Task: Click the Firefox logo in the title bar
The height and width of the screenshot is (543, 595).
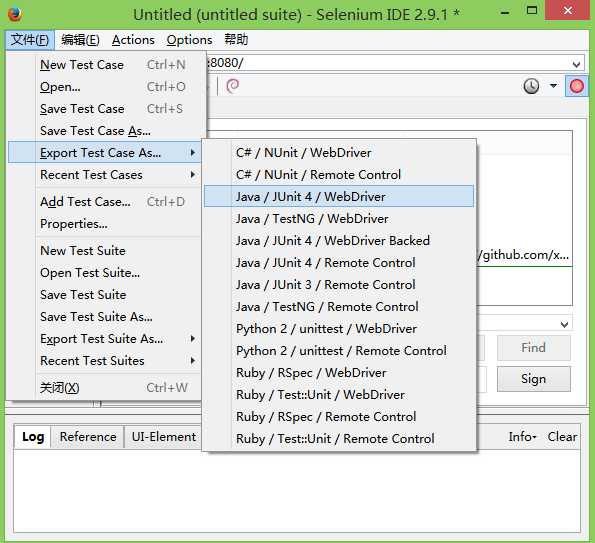Action: click(15, 14)
